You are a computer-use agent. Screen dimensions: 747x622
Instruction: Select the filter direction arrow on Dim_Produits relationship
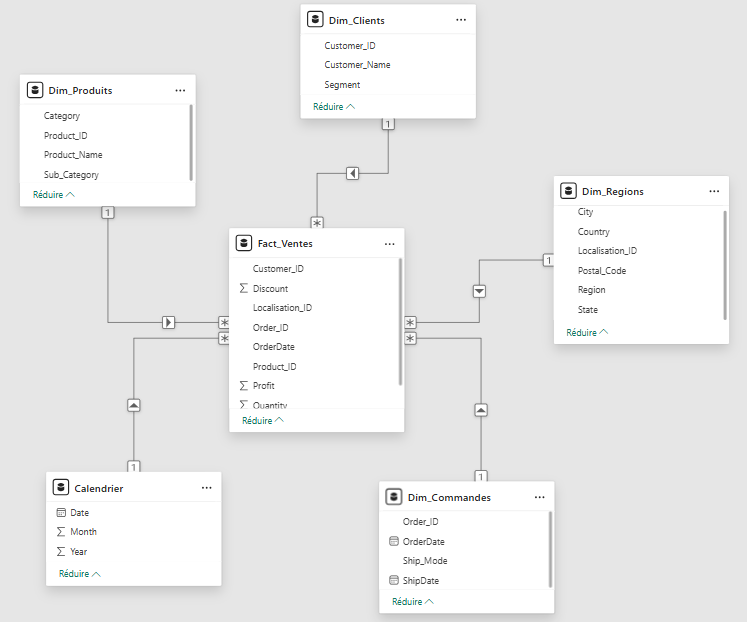coord(169,322)
